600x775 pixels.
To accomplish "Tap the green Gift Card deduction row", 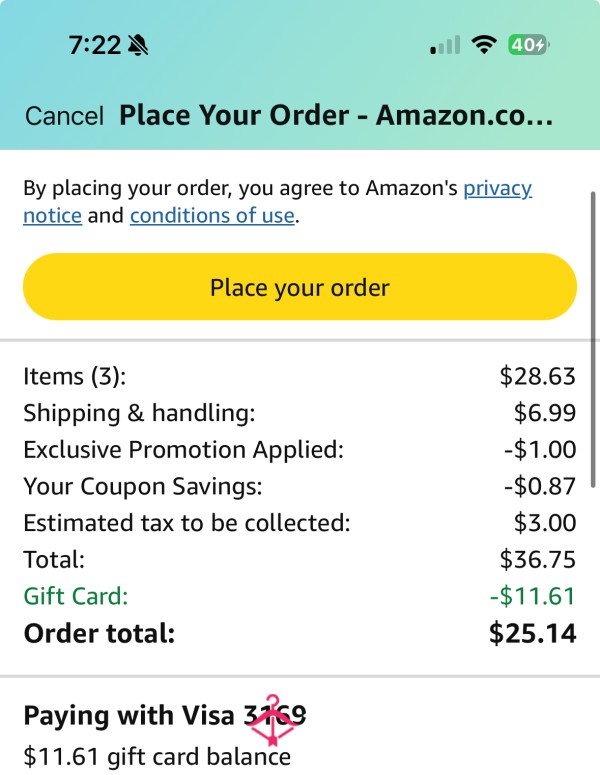I will click(300, 596).
